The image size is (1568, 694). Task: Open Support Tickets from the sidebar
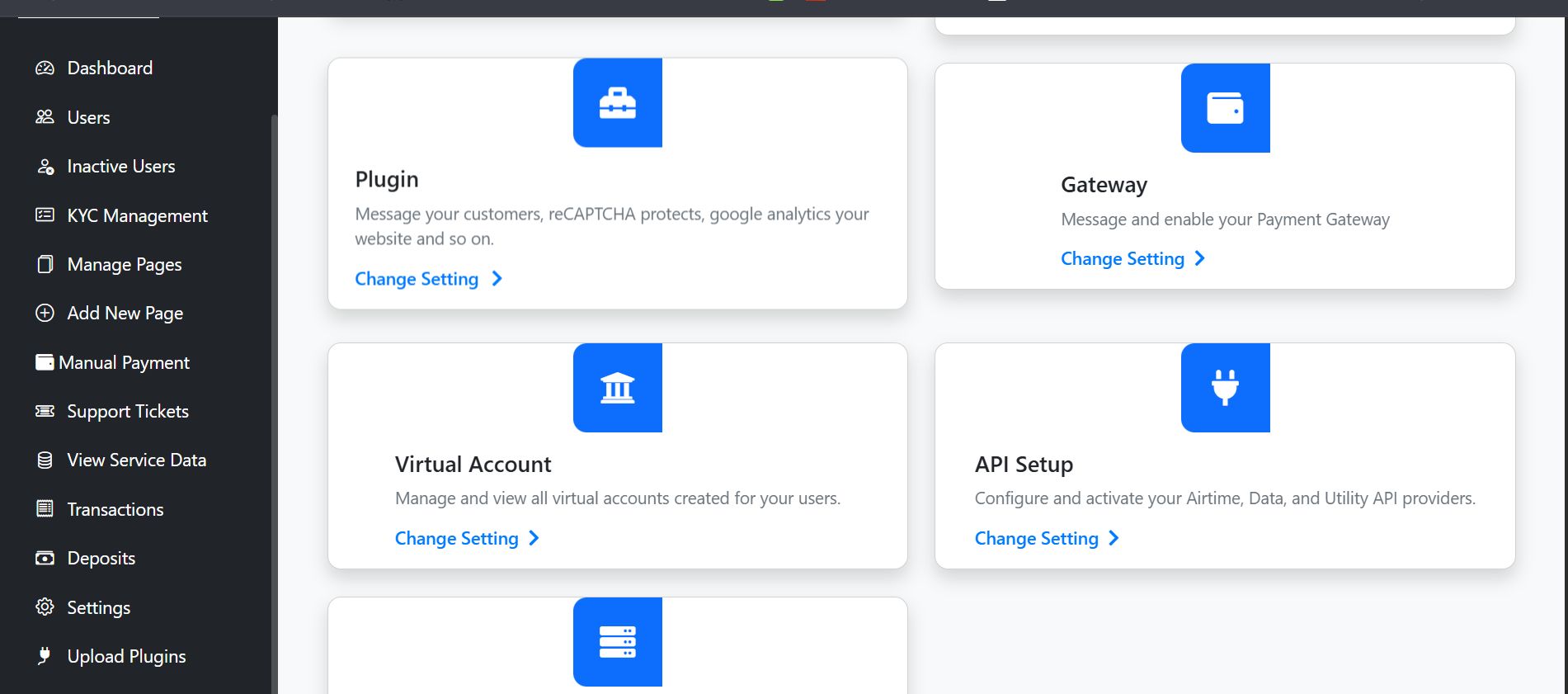[x=127, y=411]
